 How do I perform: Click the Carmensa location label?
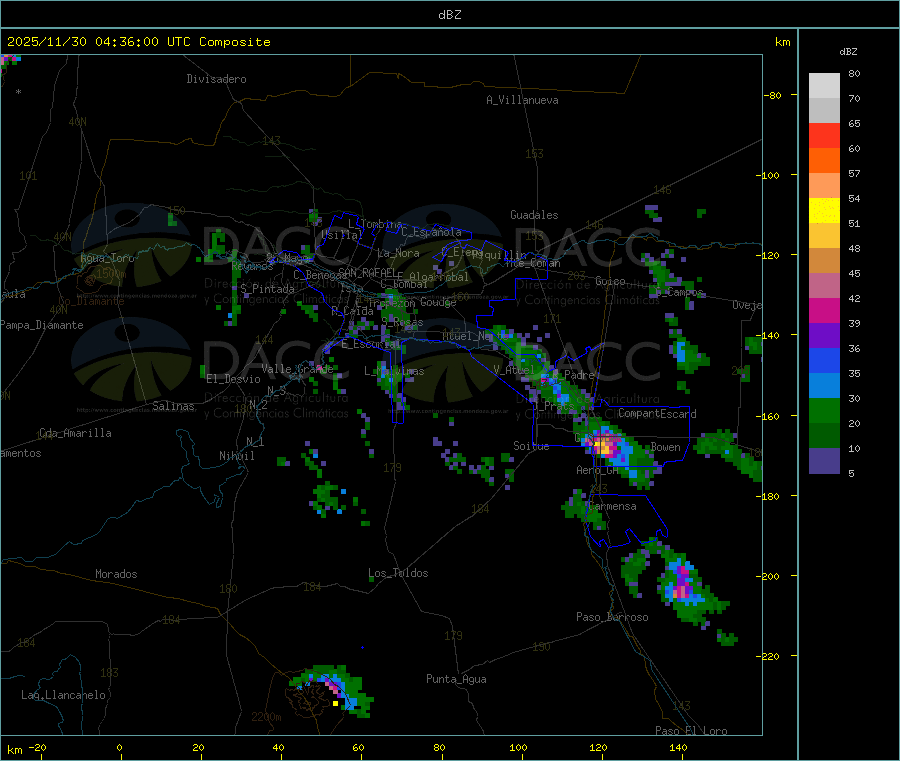point(612,506)
